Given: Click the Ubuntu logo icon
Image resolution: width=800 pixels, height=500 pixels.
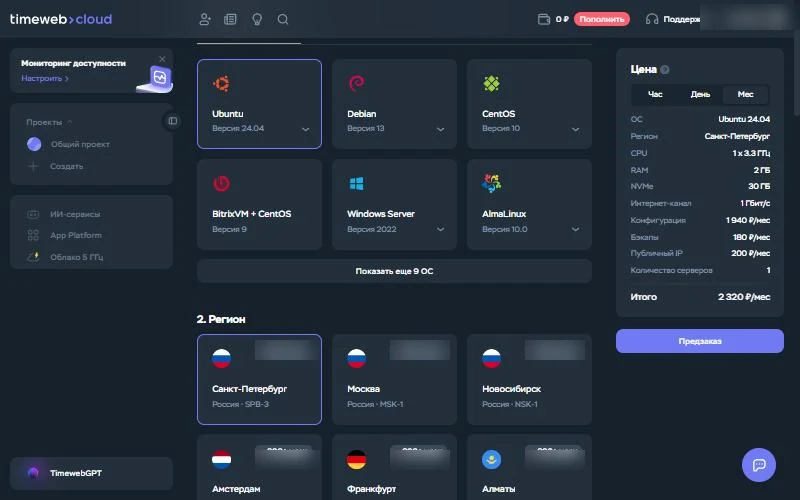Looking at the screenshot, I should point(221,83).
